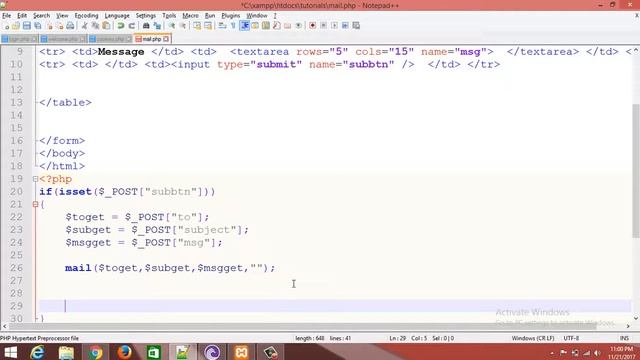Image resolution: width=640 pixels, height=360 pixels.
Task: Click the Windows (CR LF) status entry
Action: pos(533,338)
